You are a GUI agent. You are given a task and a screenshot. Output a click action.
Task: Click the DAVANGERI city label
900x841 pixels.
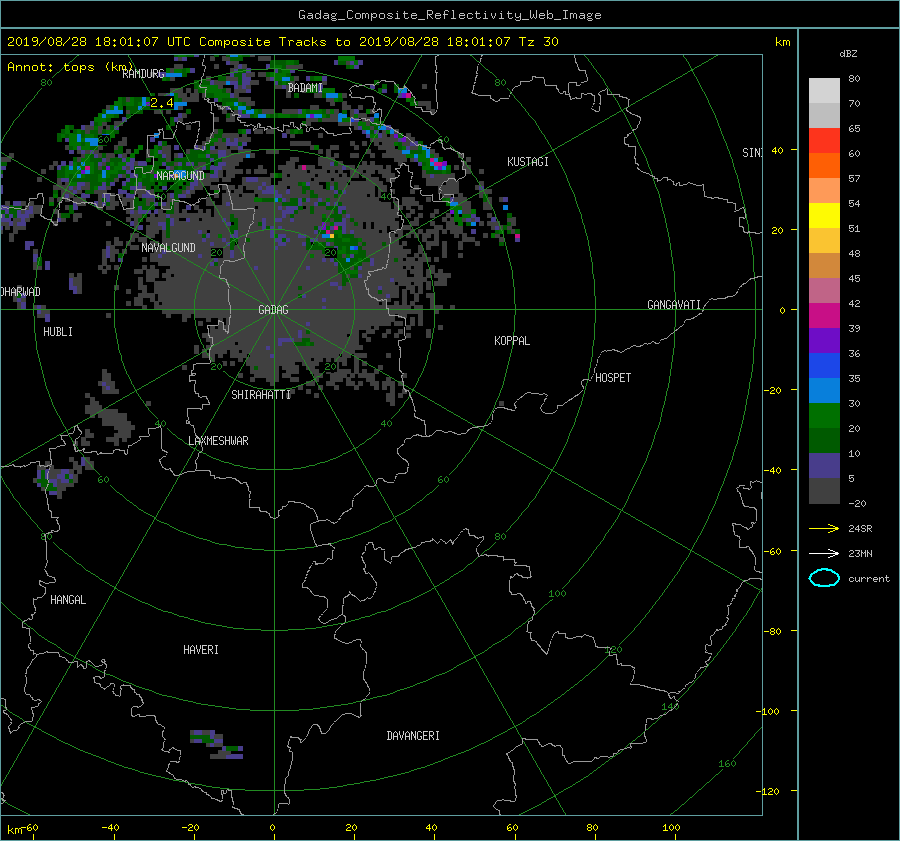[x=413, y=736]
